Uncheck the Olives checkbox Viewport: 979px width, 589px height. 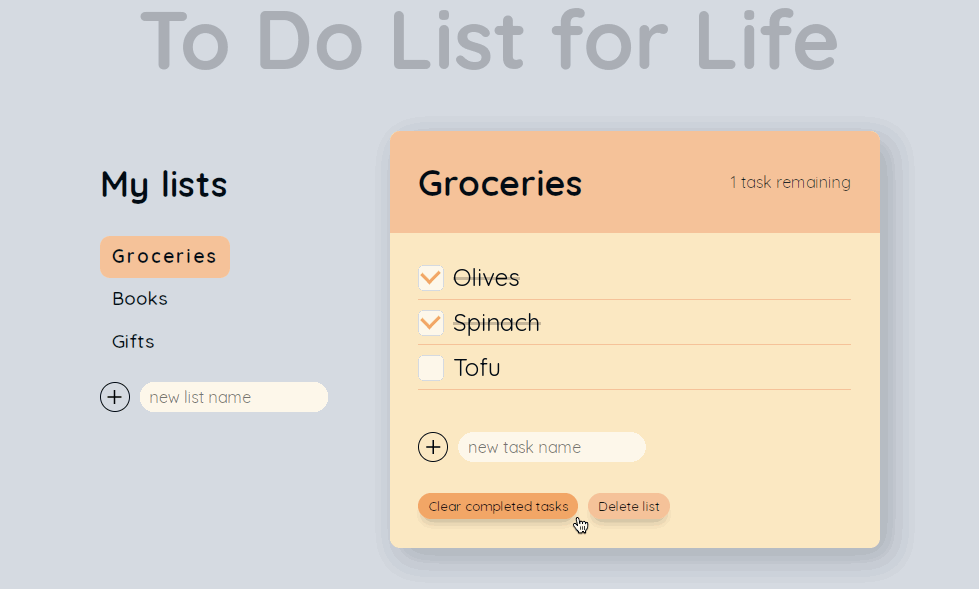pos(430,277)
